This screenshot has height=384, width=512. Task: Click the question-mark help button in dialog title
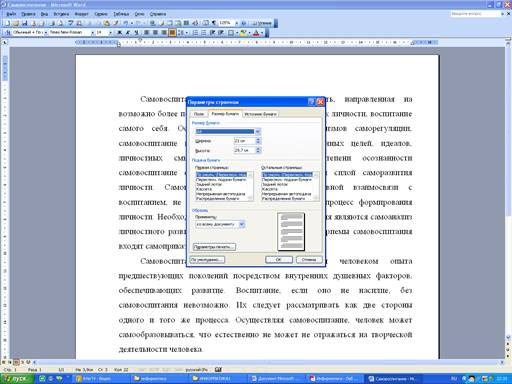(x=311, y=102)
